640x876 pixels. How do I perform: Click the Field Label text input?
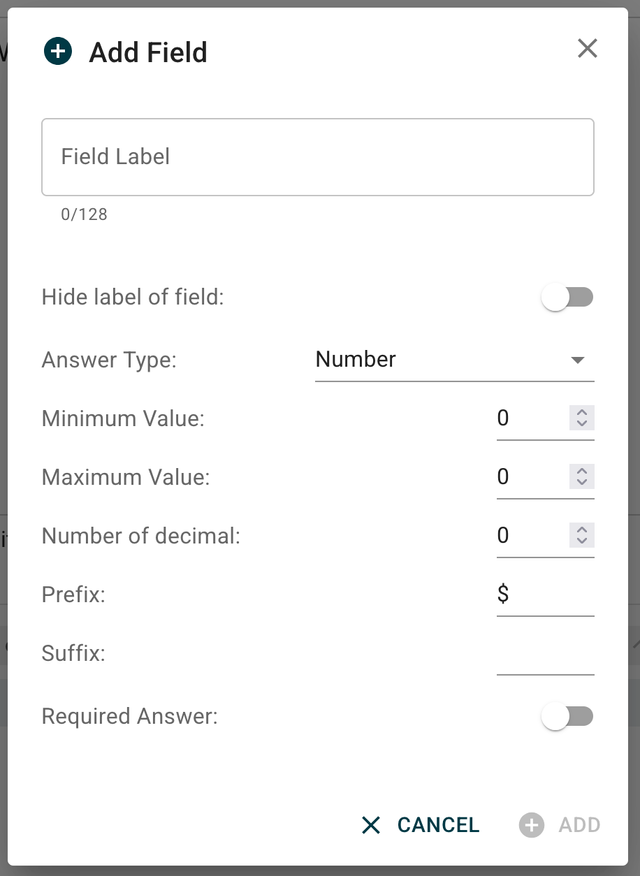(x=317, y=157)
